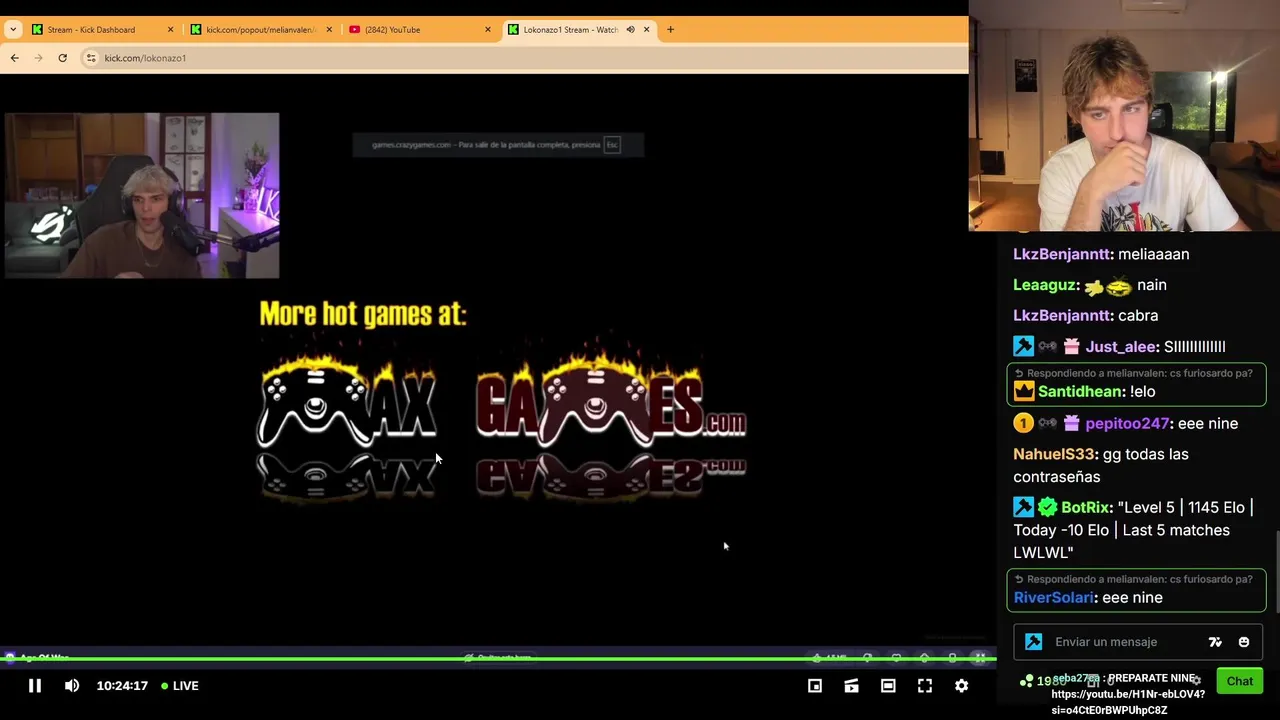
Task: Click the chat commands slash icon
Action: (1215, 642)
